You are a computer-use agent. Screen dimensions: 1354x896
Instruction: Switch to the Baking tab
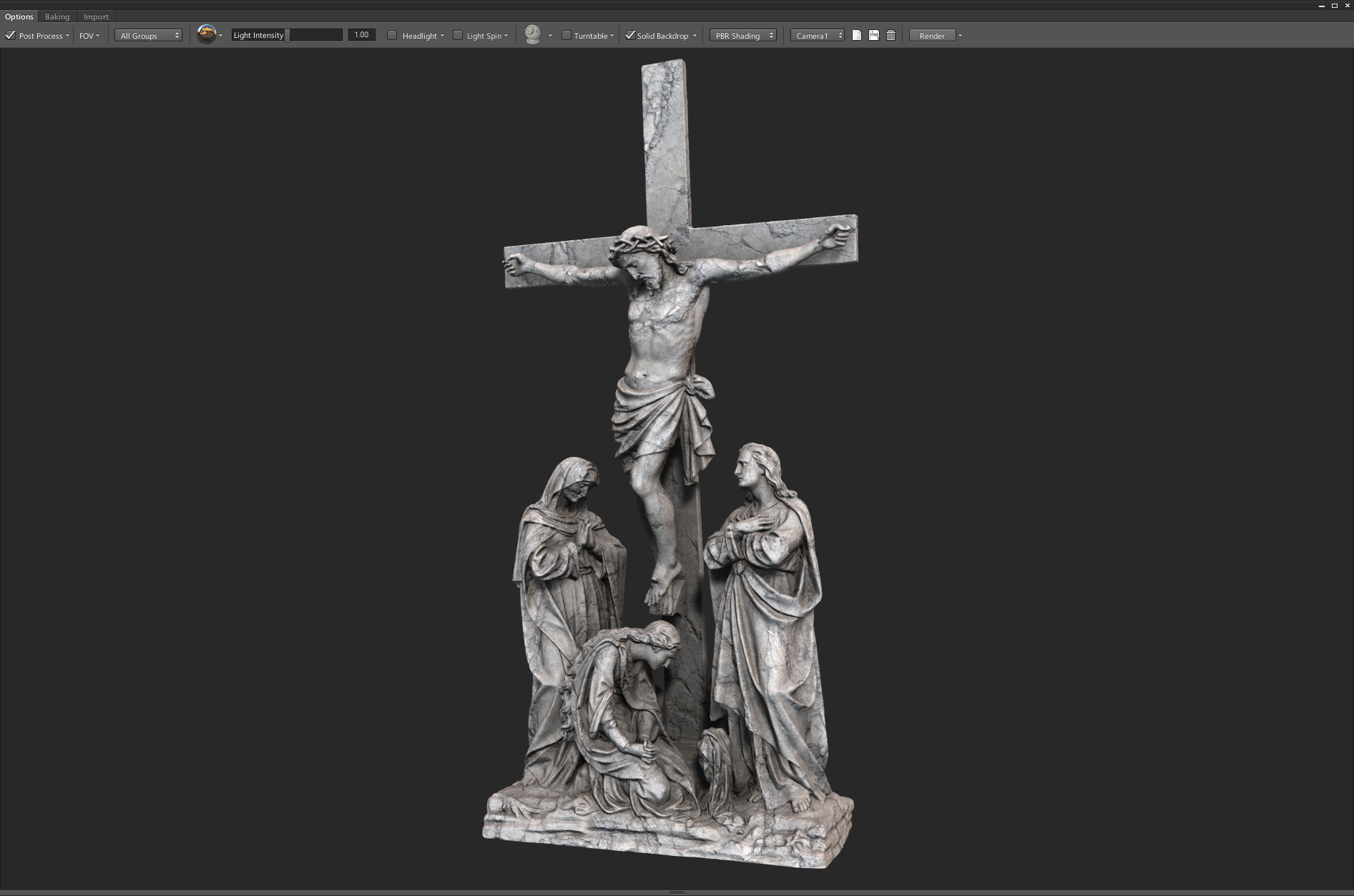(x=57, y=16)
